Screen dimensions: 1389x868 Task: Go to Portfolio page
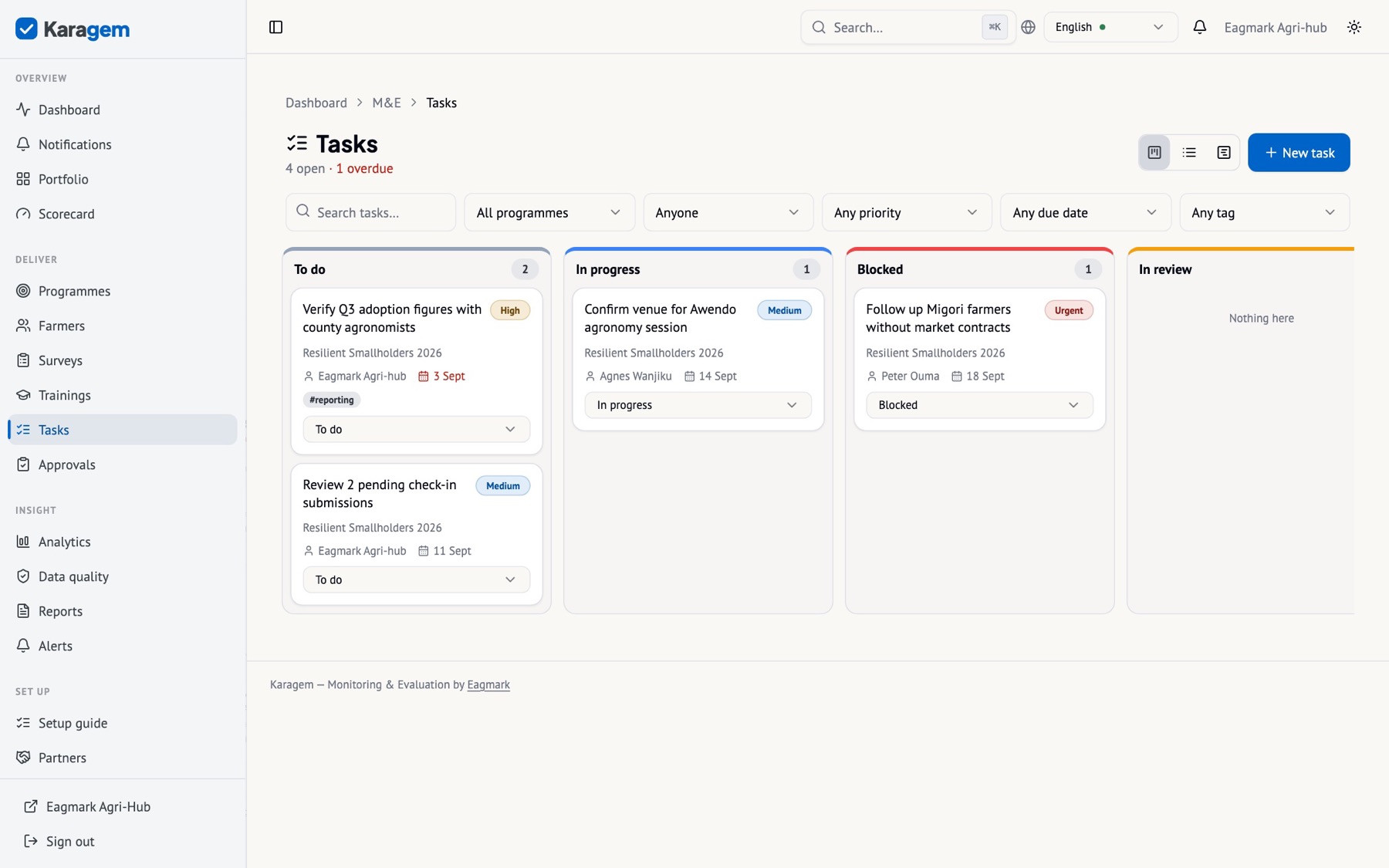click(123, 179)
